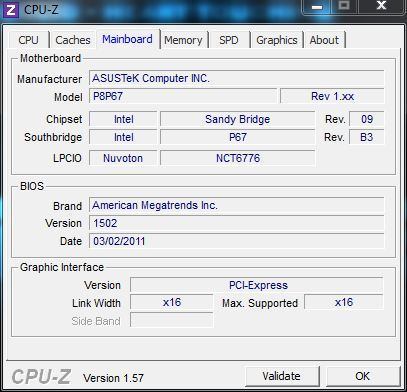The height and width of the screenshot is (392, 407).
Task: Click the maximize button in title bar
Action: [345, 6]
